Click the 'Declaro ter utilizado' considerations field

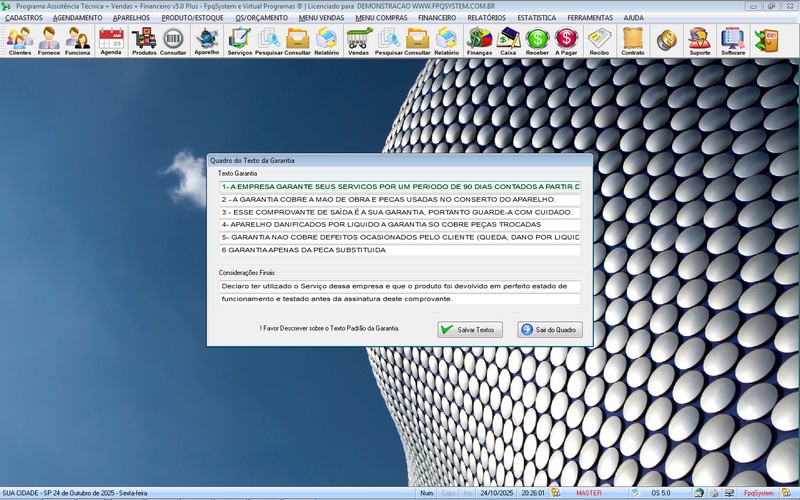pos(400,286)
